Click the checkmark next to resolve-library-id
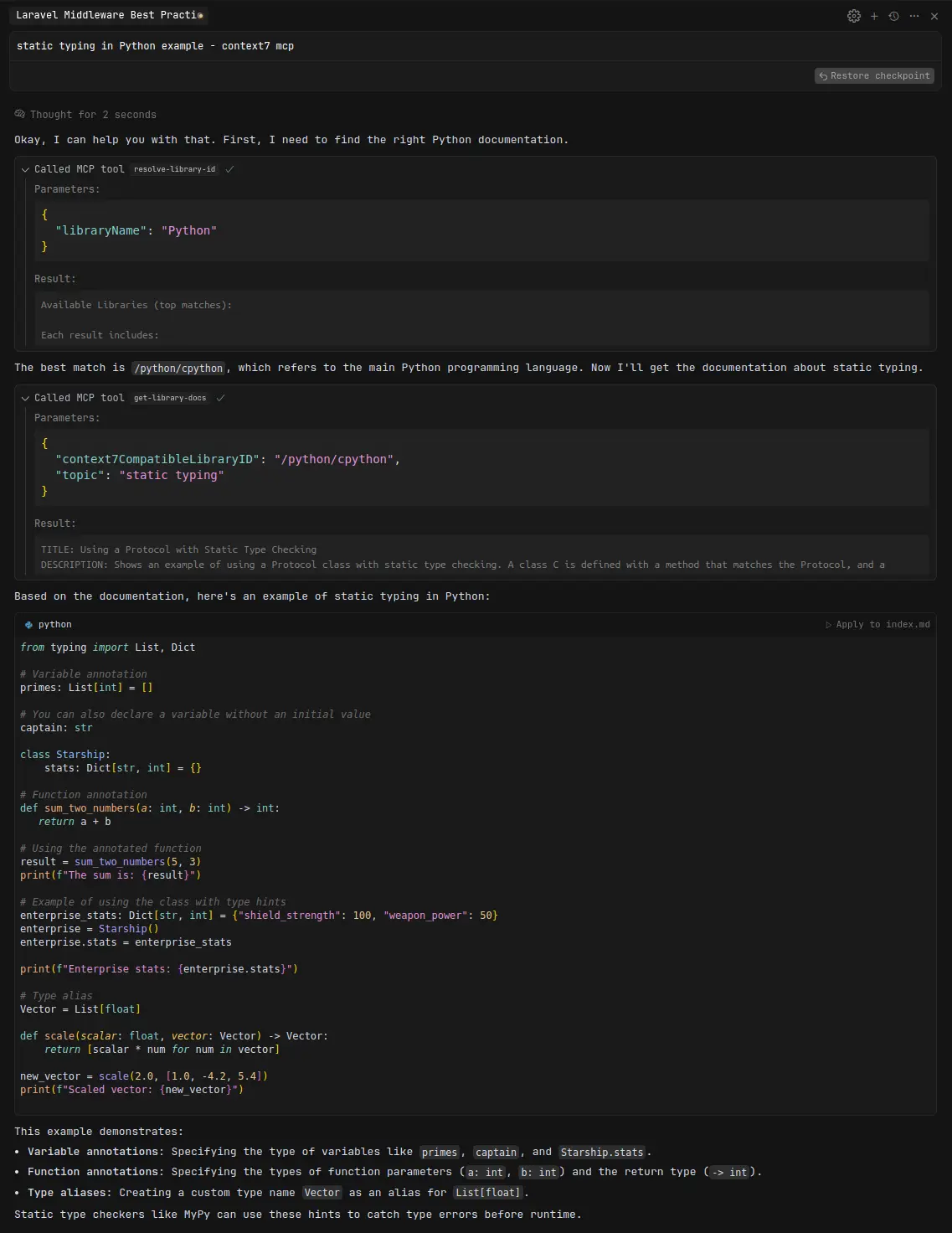 click(x=230, y=169)
